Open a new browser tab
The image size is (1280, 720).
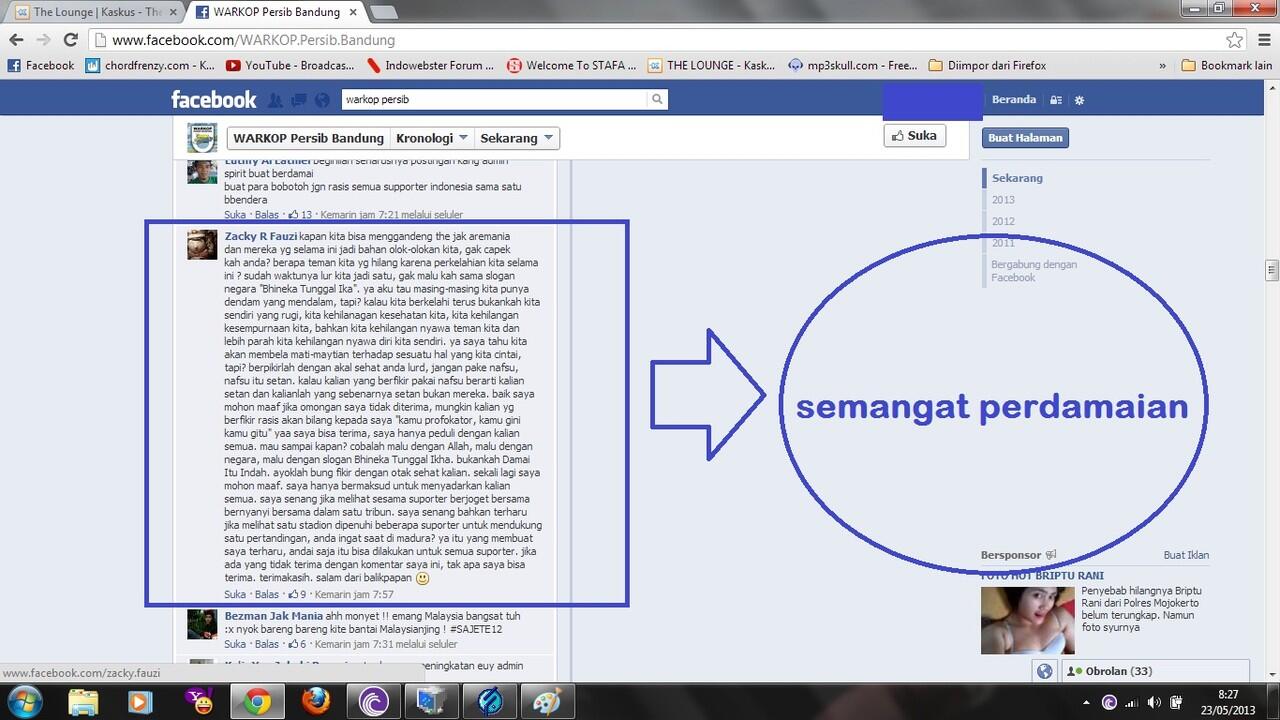[x=385, y=12]
